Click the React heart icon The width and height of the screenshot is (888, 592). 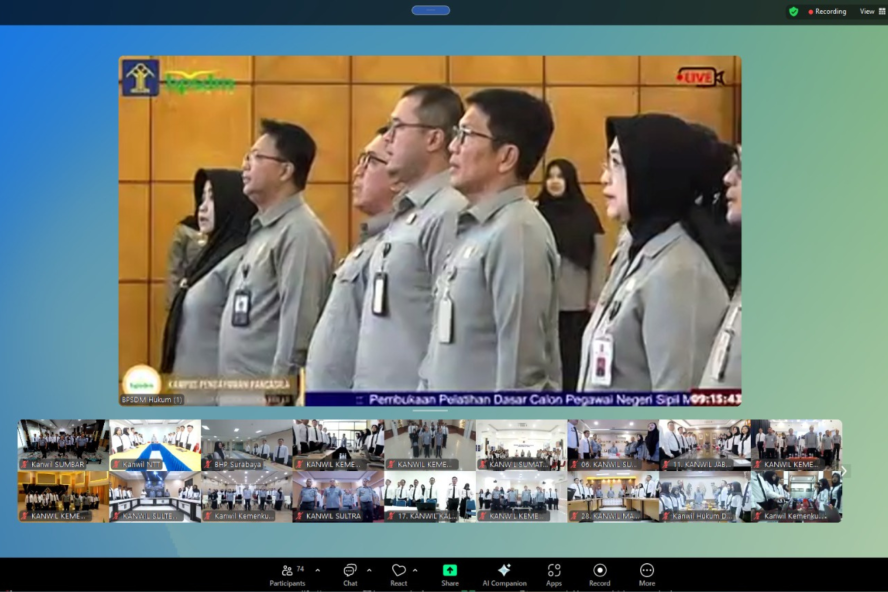pos(399,573)
